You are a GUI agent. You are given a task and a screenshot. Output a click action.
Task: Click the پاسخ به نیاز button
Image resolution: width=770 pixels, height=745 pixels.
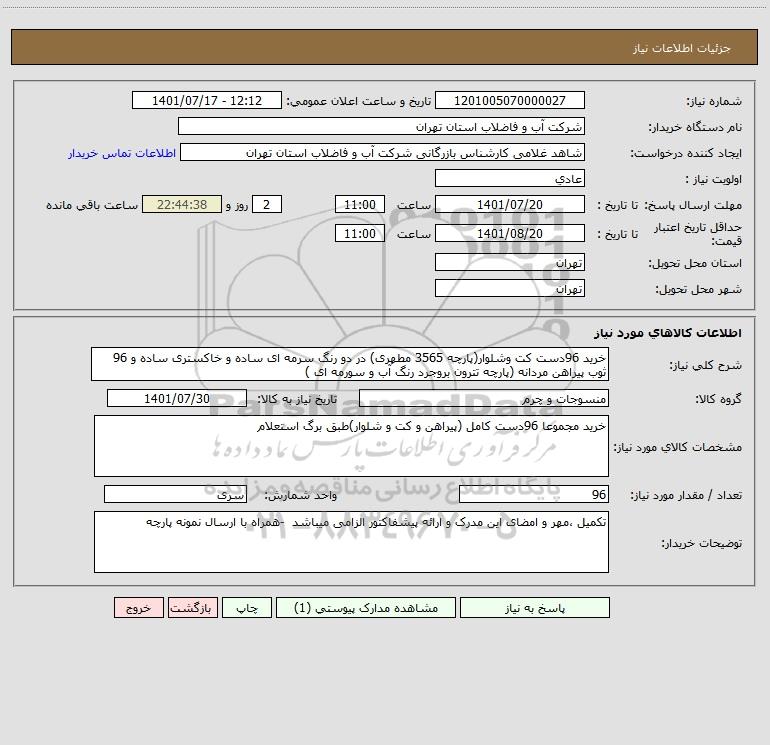click(x=535, y=608)
